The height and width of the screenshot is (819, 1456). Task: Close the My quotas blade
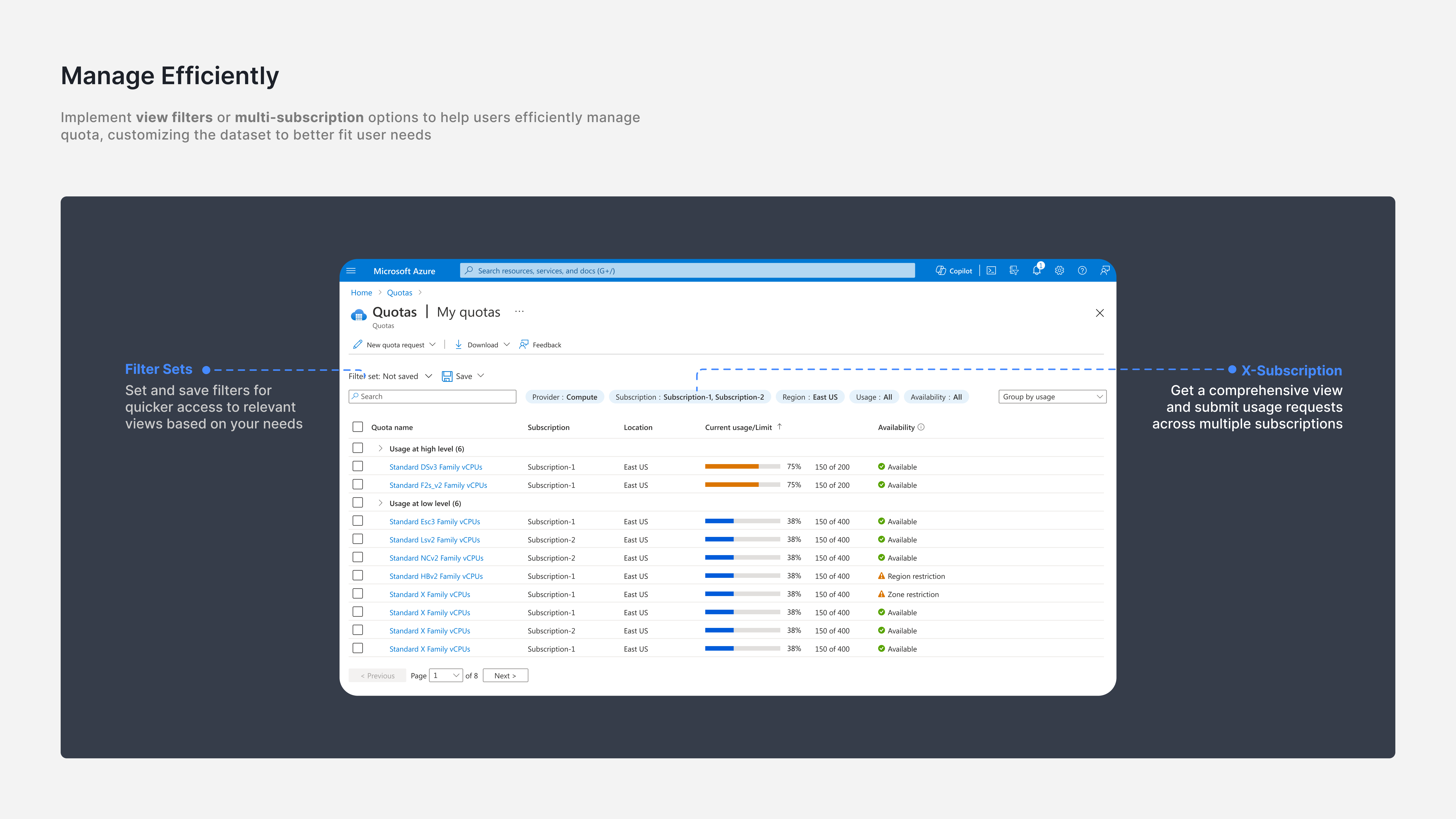click(x=1099, y=313)
